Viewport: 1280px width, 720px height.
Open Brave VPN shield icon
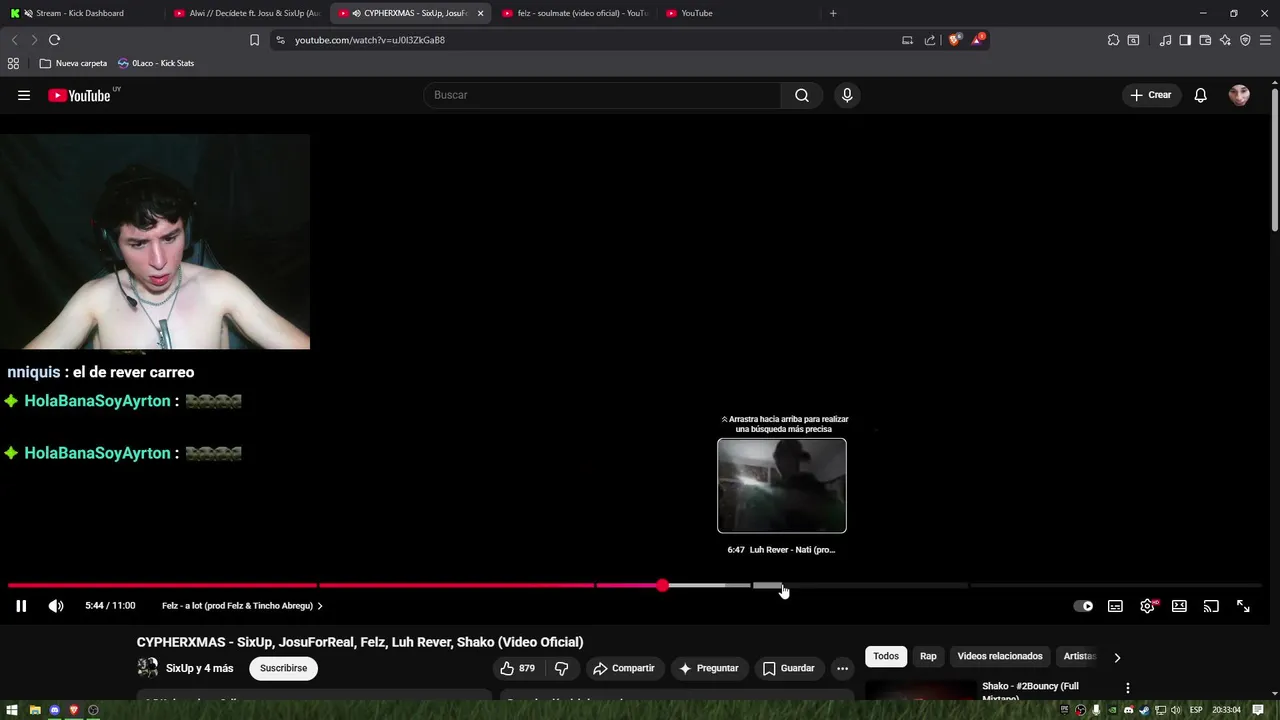[x=1245, y=40]
